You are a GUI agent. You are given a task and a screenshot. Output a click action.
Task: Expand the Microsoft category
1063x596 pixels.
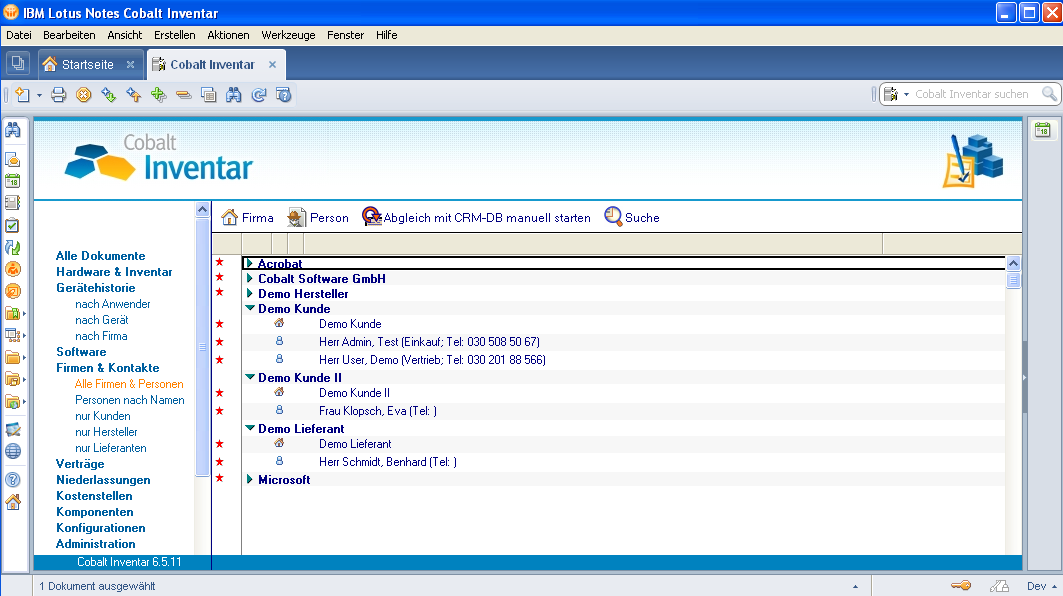pyautogui.click(x=249, y=479)
